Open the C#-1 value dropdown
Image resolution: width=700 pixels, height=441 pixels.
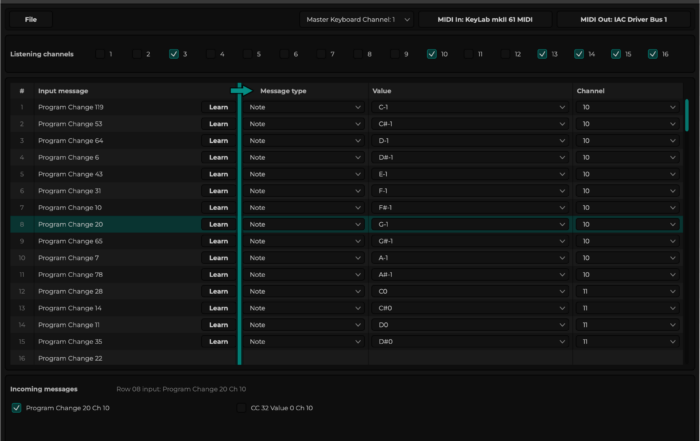pos(470,124)
